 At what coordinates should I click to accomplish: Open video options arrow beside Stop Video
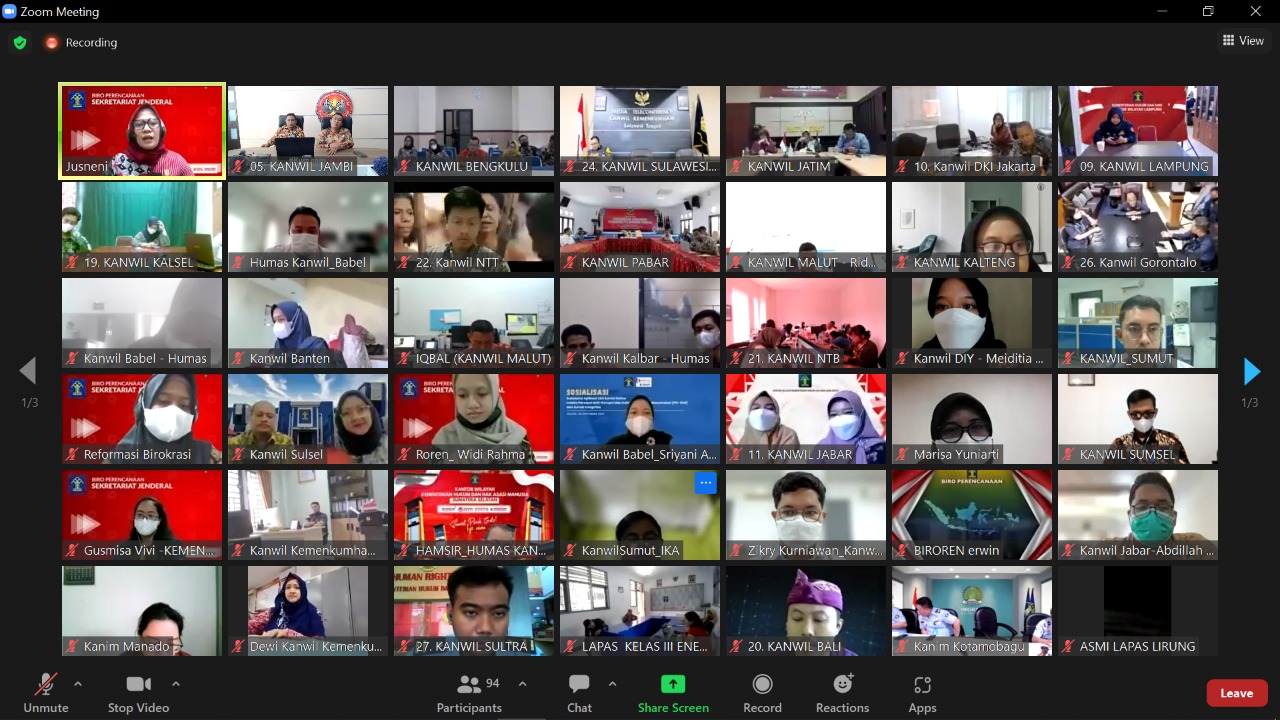[x=176, y=685]
